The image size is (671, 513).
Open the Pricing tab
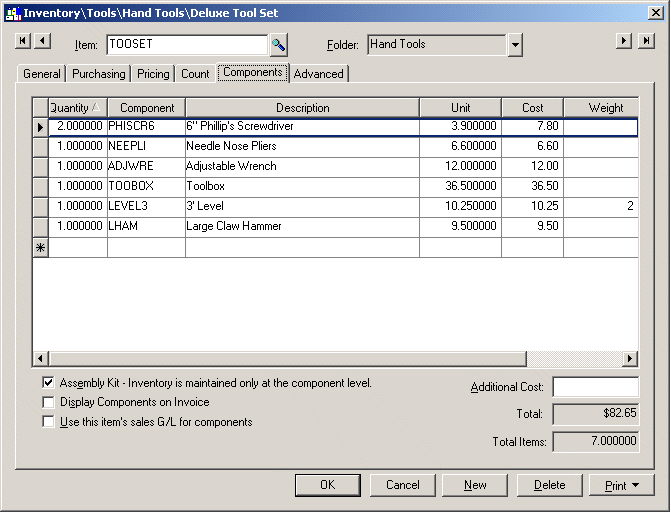click(153, 74)
